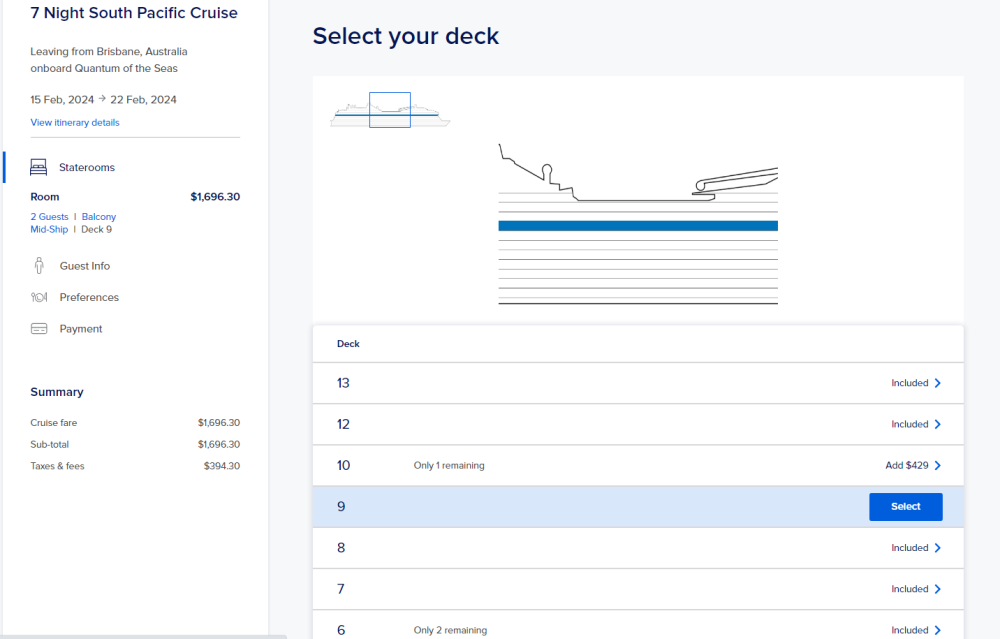Change the Balcony room type link
The height and width of the screenshot is (639, 1000).
pyautogui.click(x=99, y=217)
